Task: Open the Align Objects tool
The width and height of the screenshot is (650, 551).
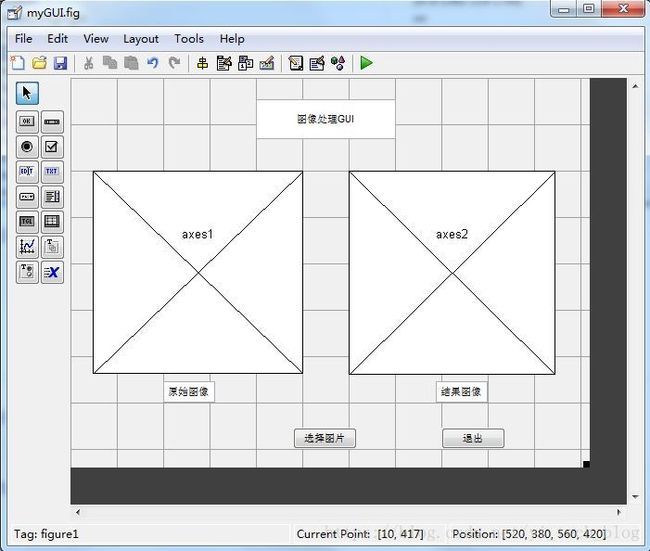Action: click(202, 63)
